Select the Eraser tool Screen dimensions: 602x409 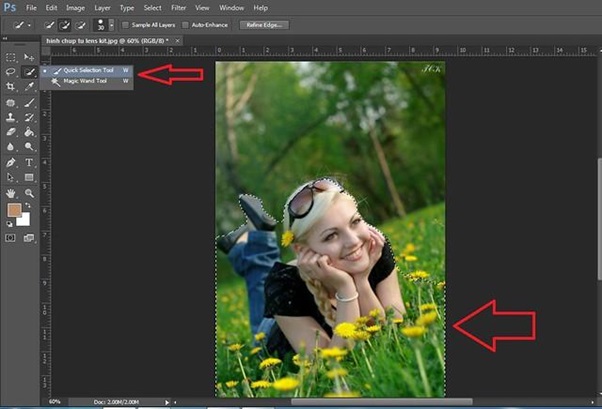click(11, 132)
